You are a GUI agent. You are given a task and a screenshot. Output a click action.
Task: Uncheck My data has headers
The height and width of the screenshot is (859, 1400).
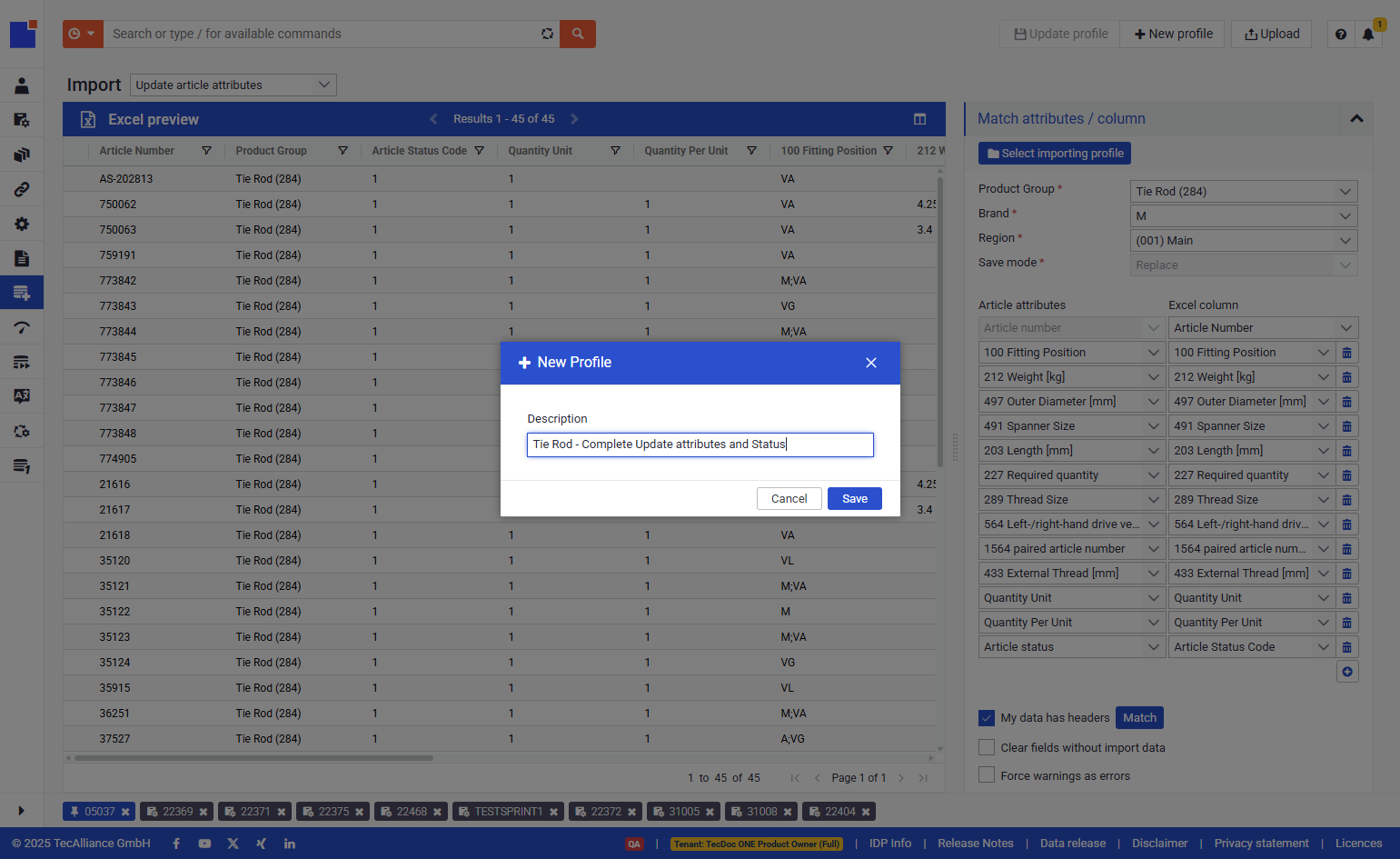pyautogui.click(x=987, y=718)
